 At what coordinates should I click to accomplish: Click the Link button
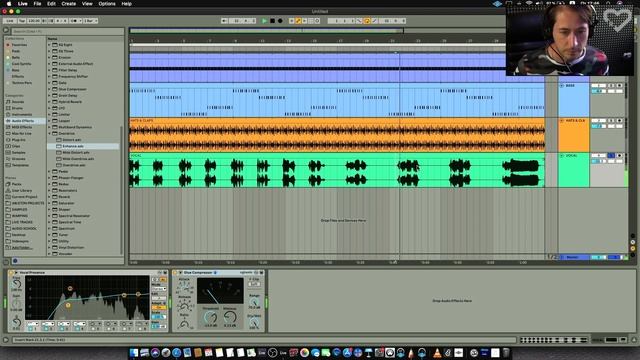coord(10,21)
